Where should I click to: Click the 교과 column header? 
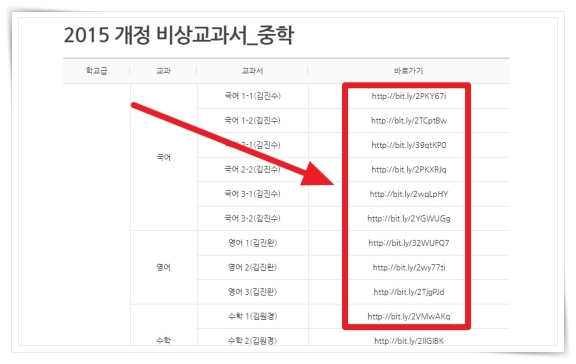pyautogui.click(x=163, y=71)
